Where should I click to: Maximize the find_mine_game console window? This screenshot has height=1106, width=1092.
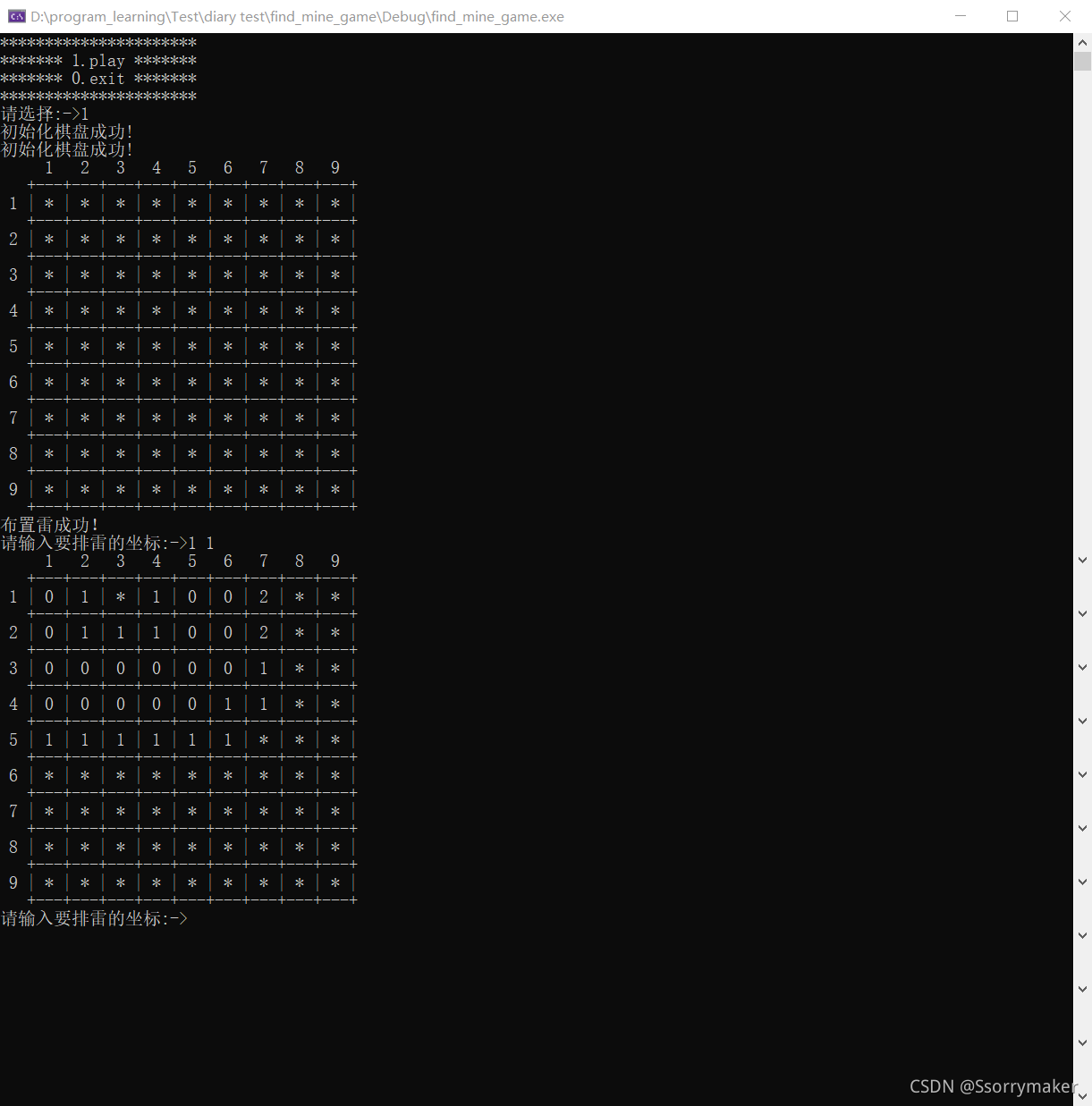(1012, 16)
